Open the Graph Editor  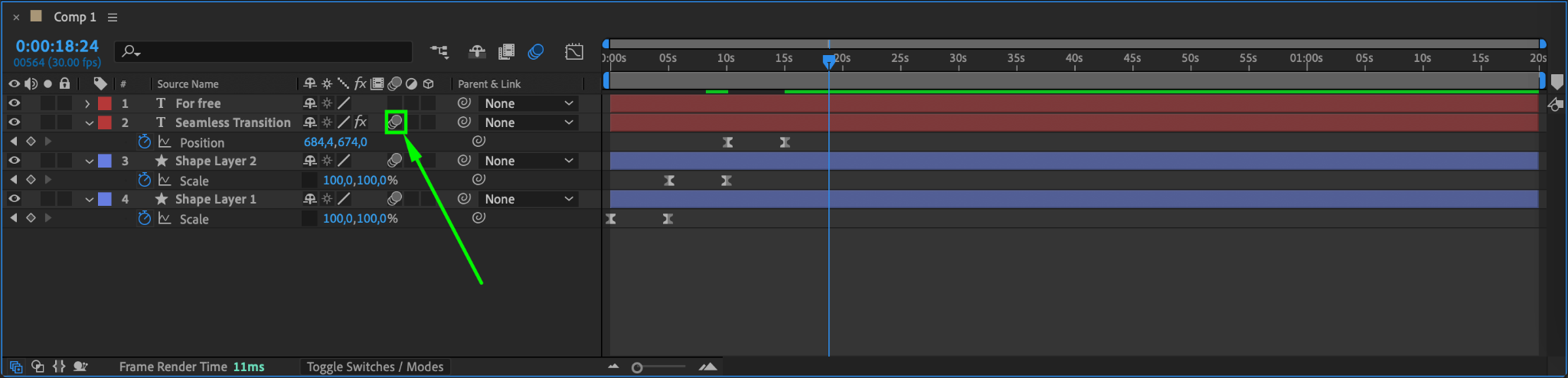click(x=574, y=51)
